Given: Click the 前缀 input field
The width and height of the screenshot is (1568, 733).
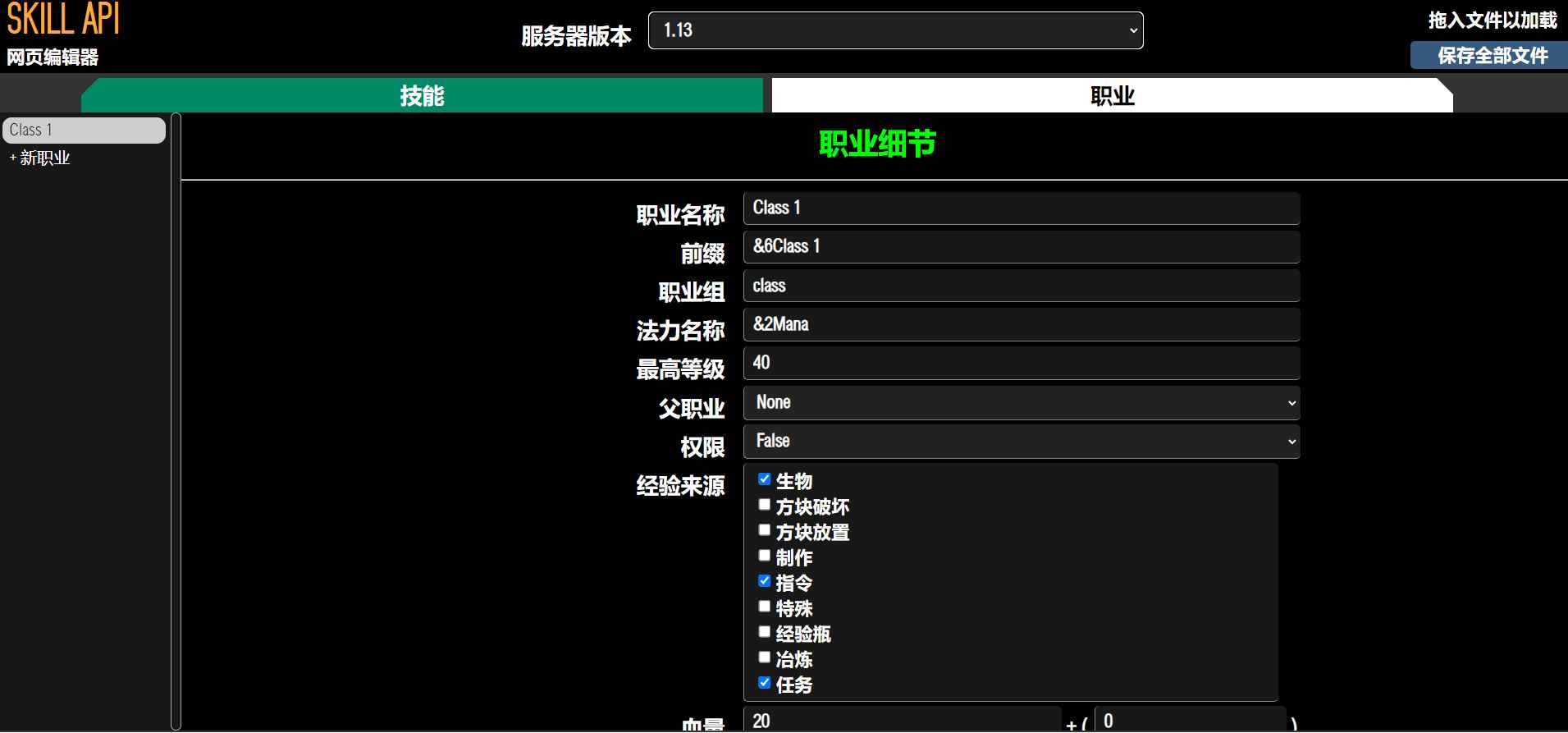Looking at the screenshot, I should click(x=1021, y=247).
